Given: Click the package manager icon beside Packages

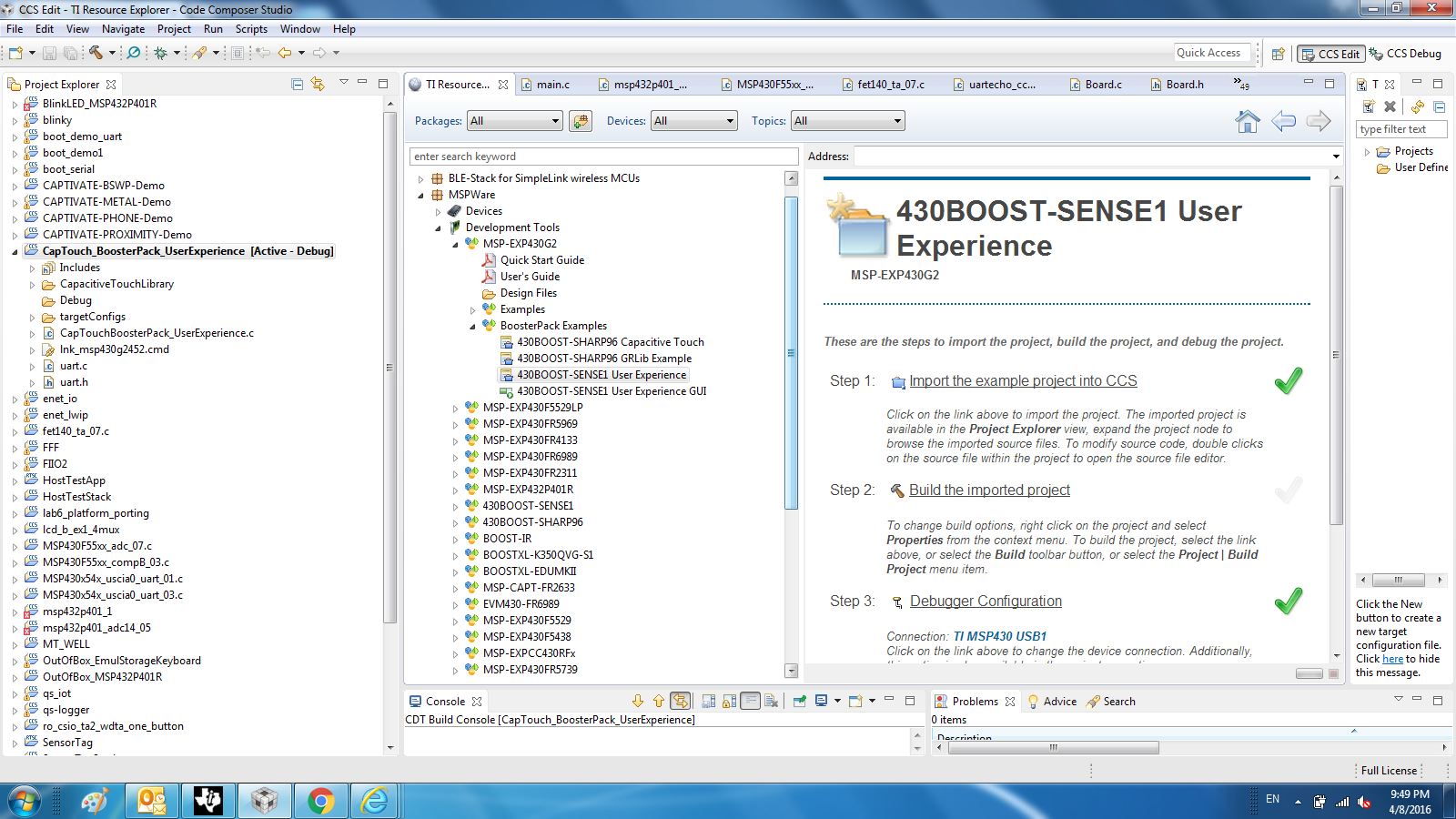Looking at the screenshot, I should tap(581, 121).
